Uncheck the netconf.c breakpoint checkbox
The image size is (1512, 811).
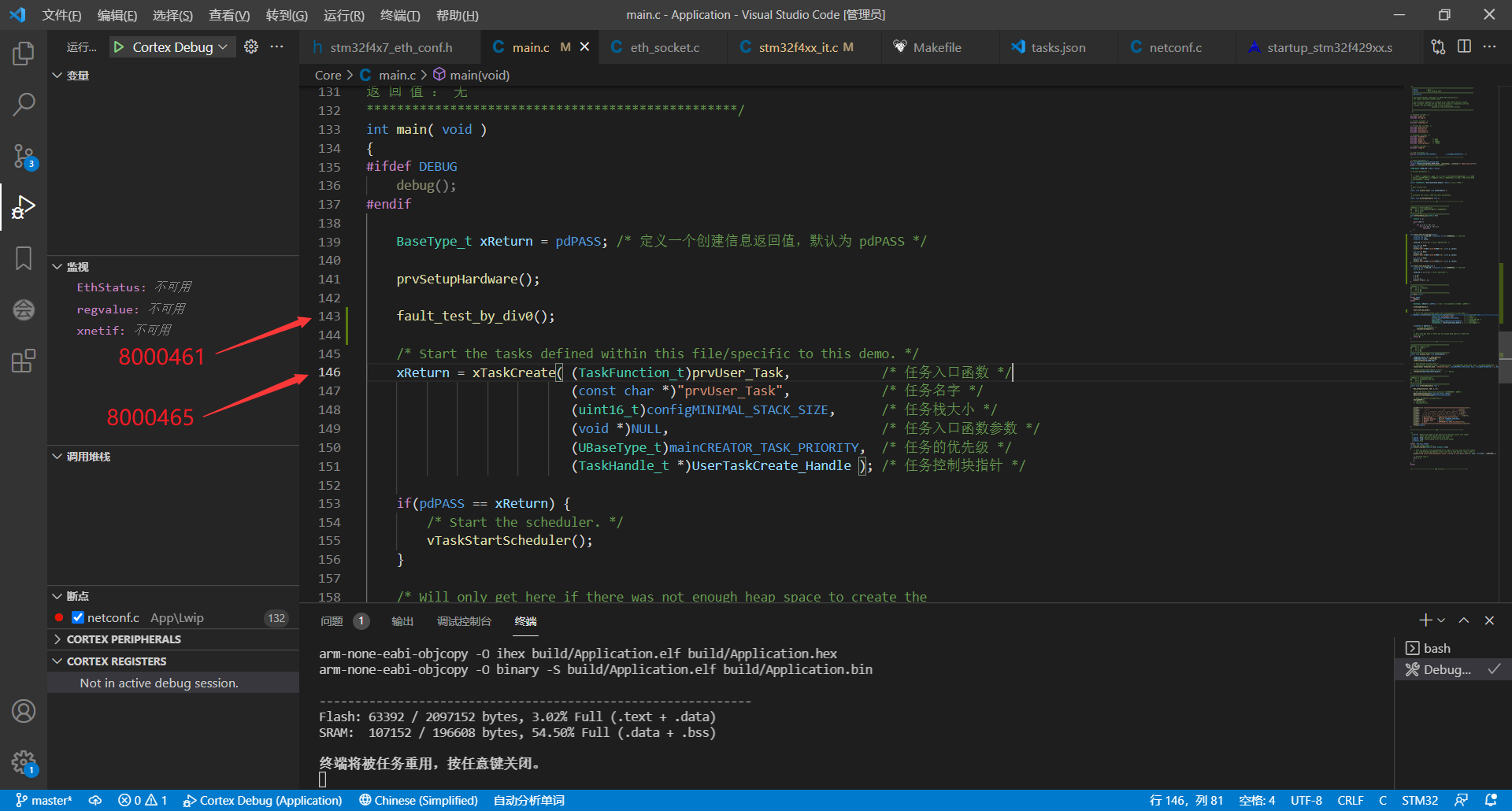click(78, 618)
